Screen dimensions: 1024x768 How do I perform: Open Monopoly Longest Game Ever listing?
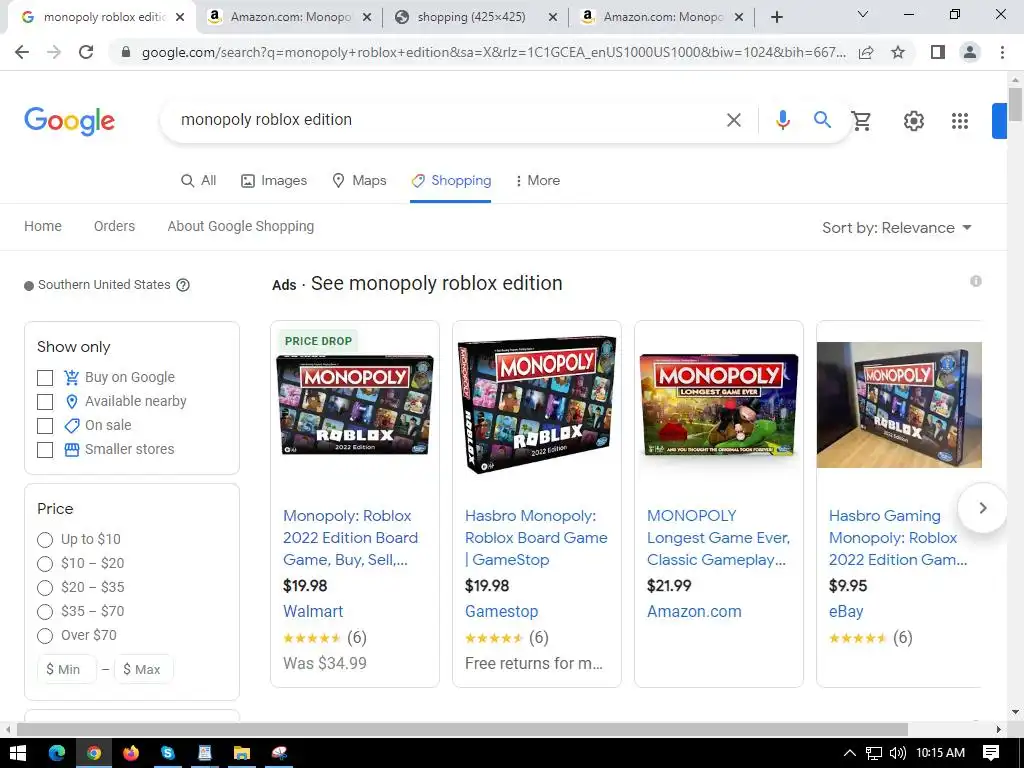coord(718,537)
